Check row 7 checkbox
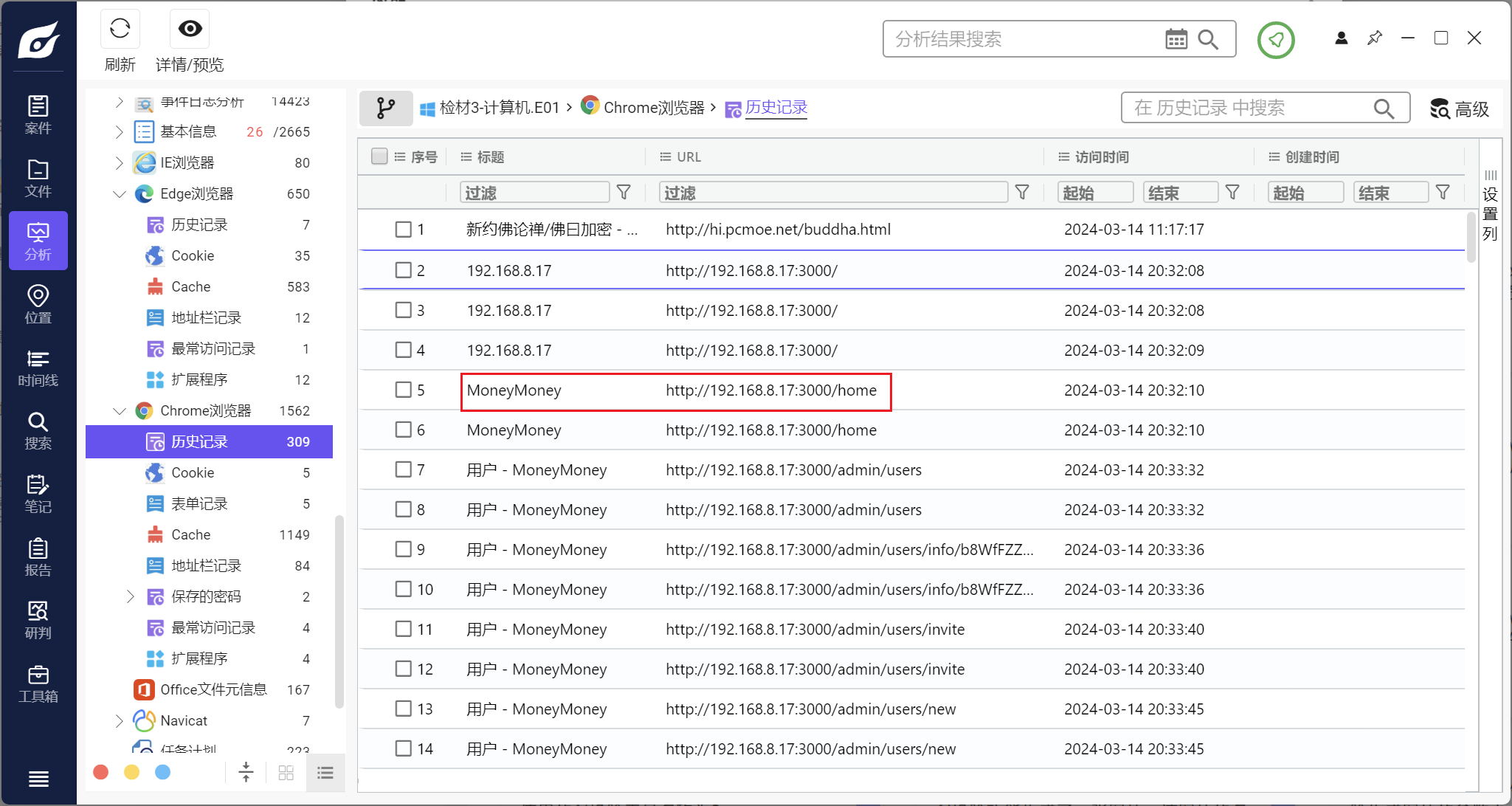1512x806 pixels. (x=404, y=469)
